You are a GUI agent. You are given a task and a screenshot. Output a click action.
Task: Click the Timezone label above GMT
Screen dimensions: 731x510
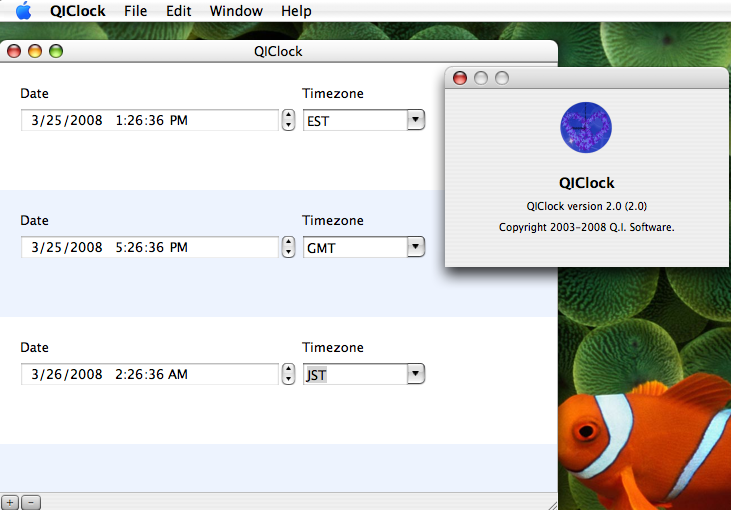click(x=333, y=220)
